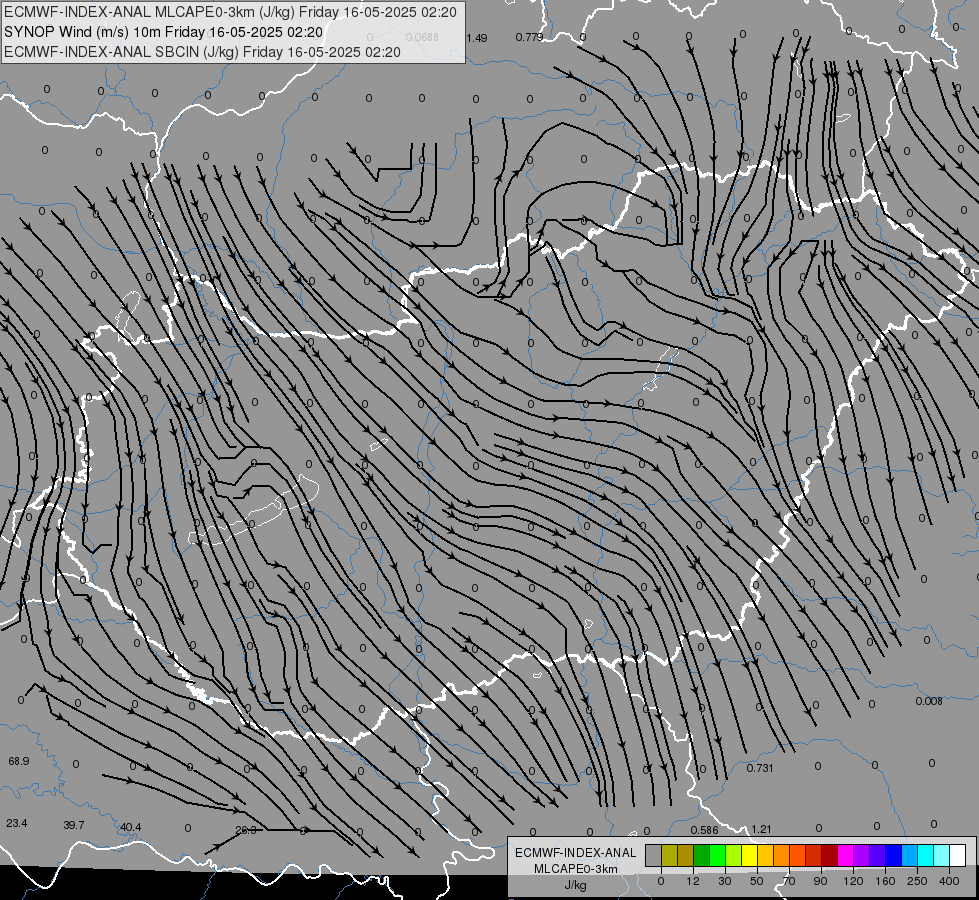Viewport: 979px width, 900px height.
Task: Click the legend label ECMWF-INDEX-ANAL
Action: pos(576,853)
